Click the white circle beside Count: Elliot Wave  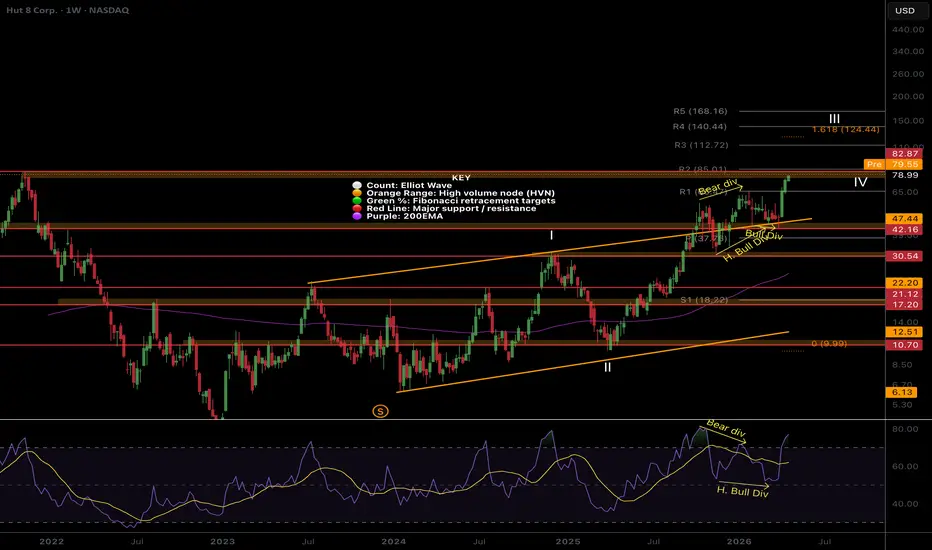[357, 186]
